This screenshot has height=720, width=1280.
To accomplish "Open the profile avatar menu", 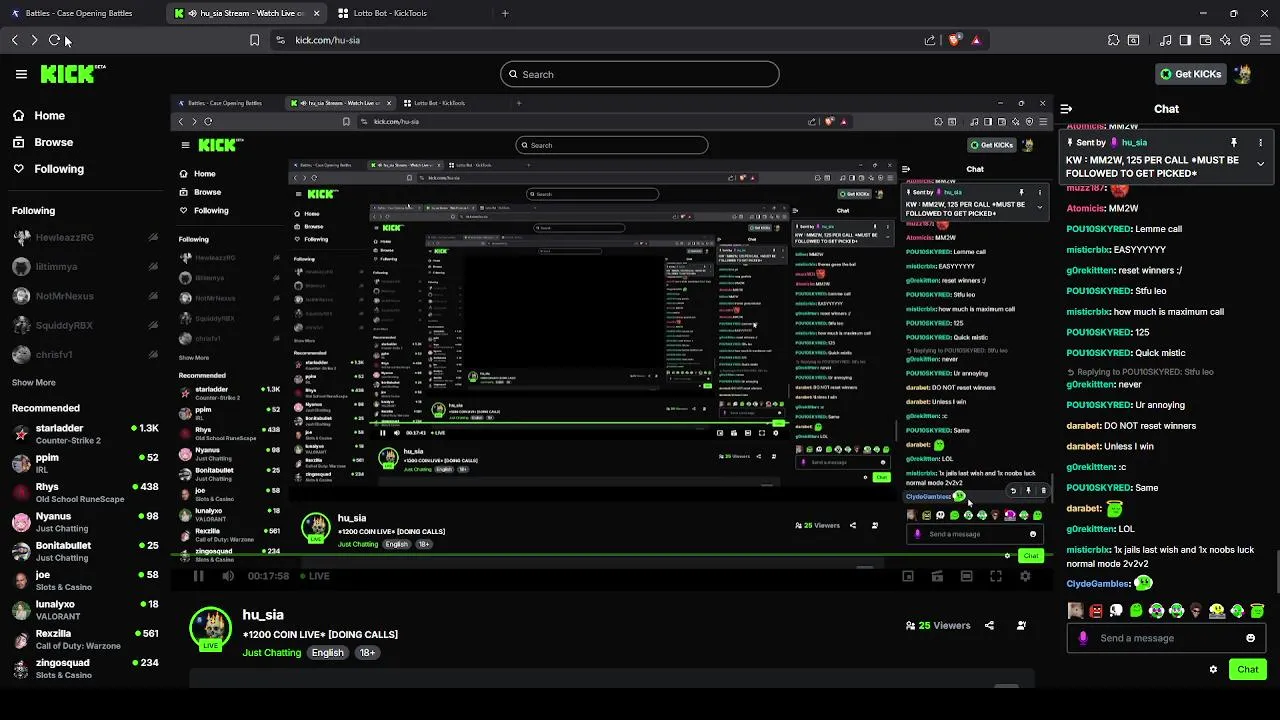I will tap(1243, 74).
